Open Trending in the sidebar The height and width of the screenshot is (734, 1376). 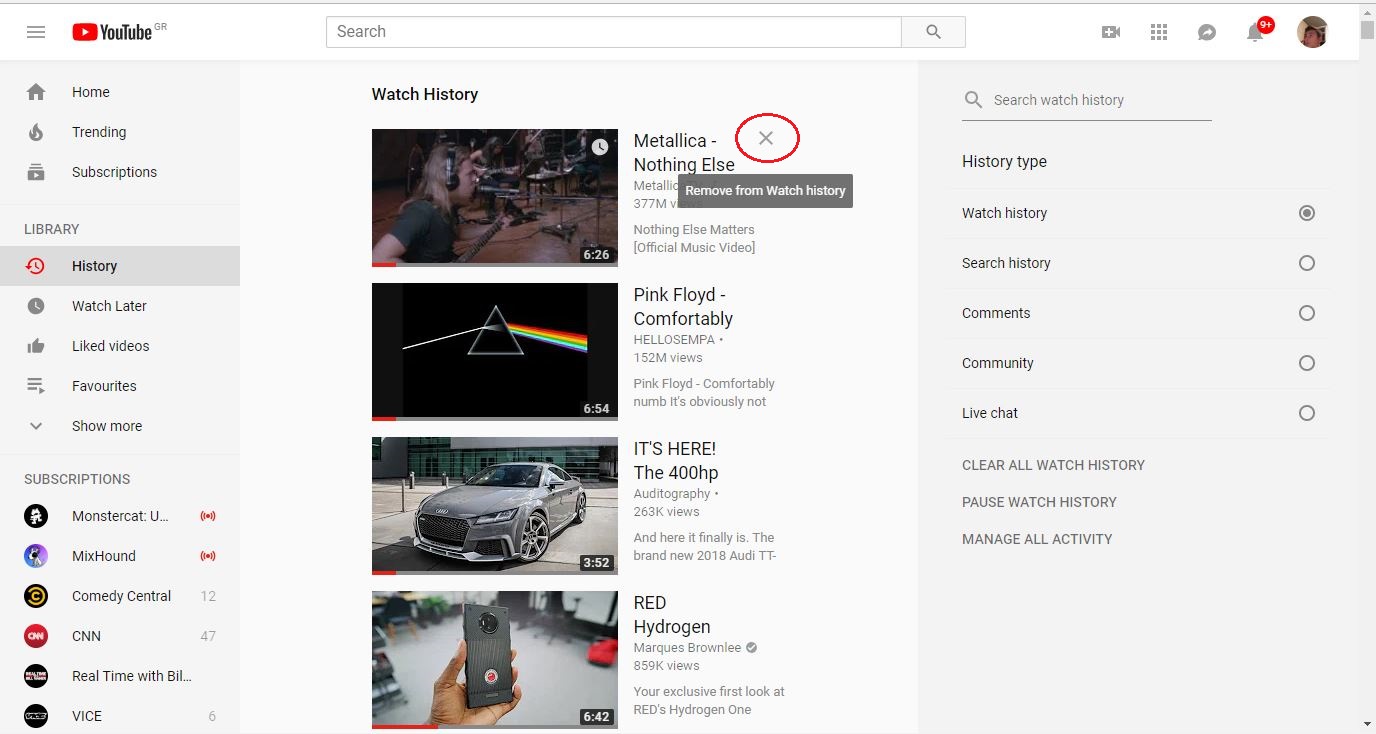point(120,132)
